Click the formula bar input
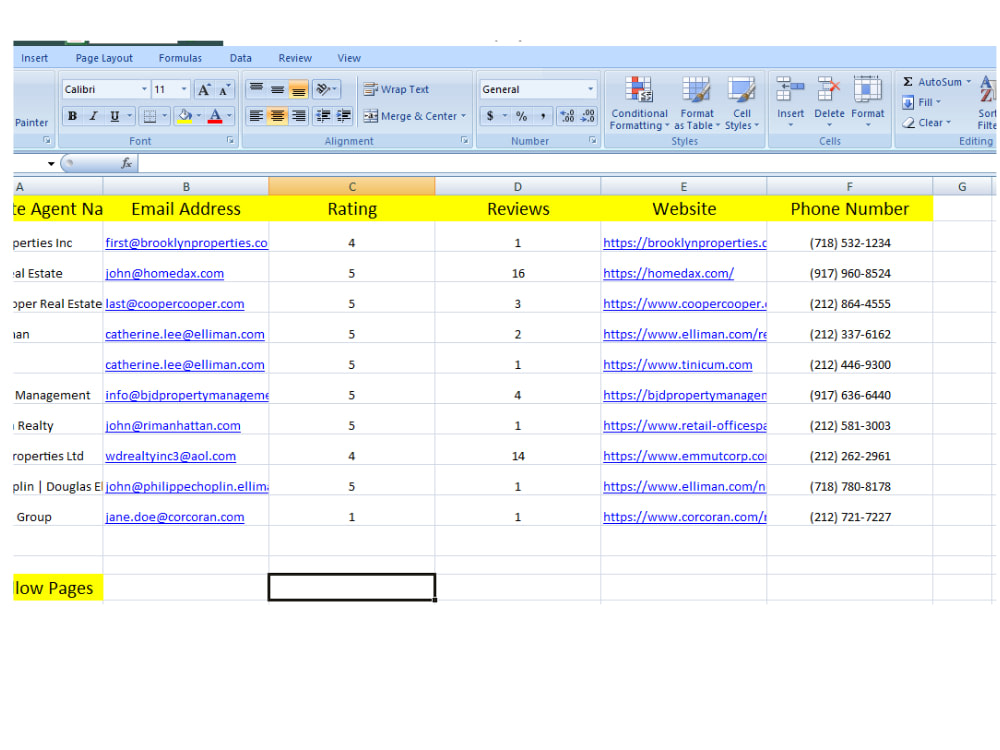 click(x=566, y=164)
